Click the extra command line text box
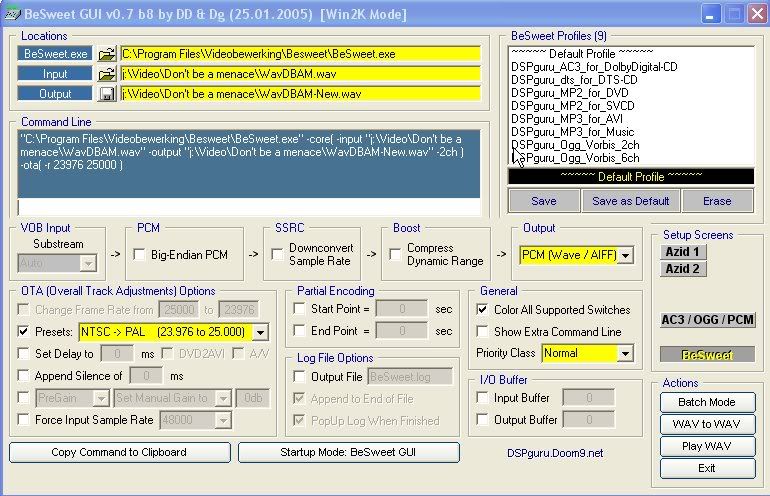Viewport: 770px width, 496px height. (x=249, y=207)
